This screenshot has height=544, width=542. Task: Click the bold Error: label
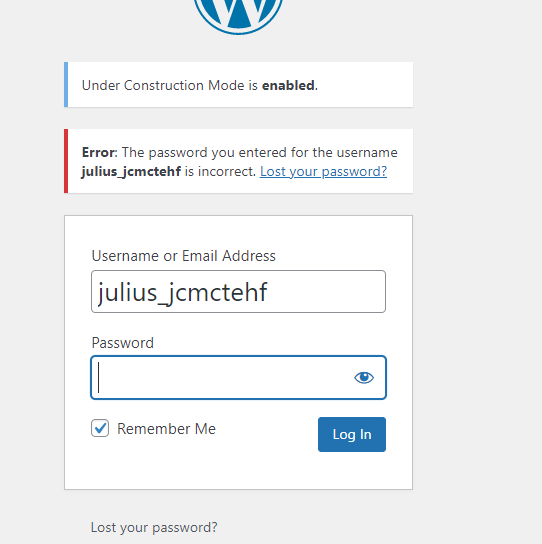pyautogui.click(x=100, y=152)
